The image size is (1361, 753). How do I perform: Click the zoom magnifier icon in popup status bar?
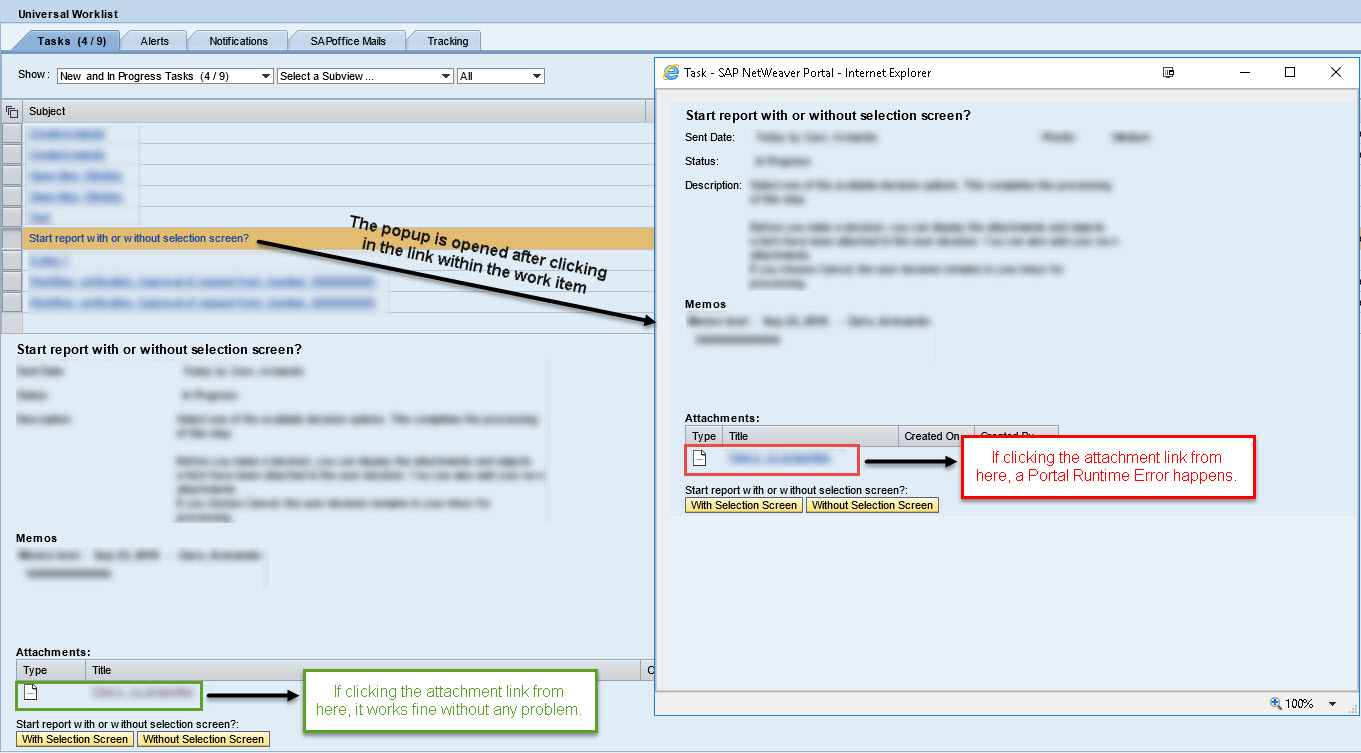[1275, 704]
